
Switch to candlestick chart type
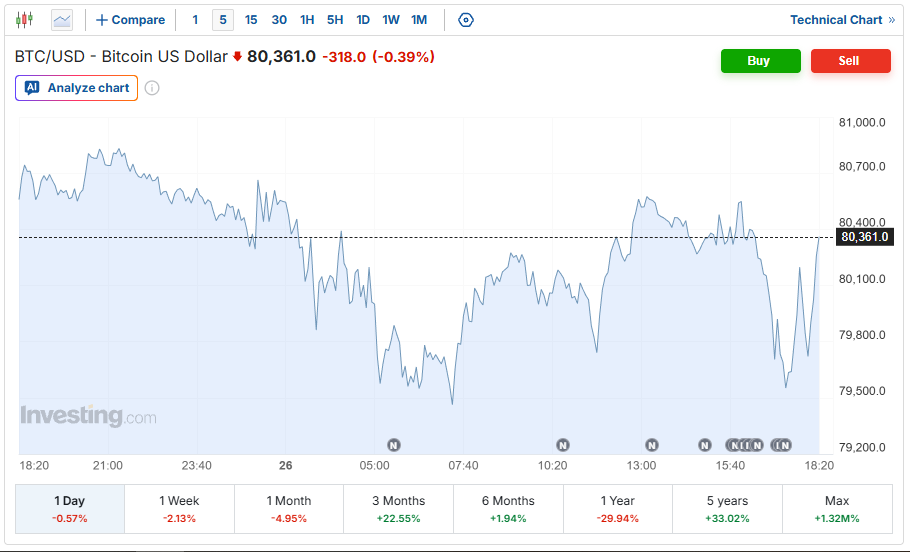tap(24, 20)
